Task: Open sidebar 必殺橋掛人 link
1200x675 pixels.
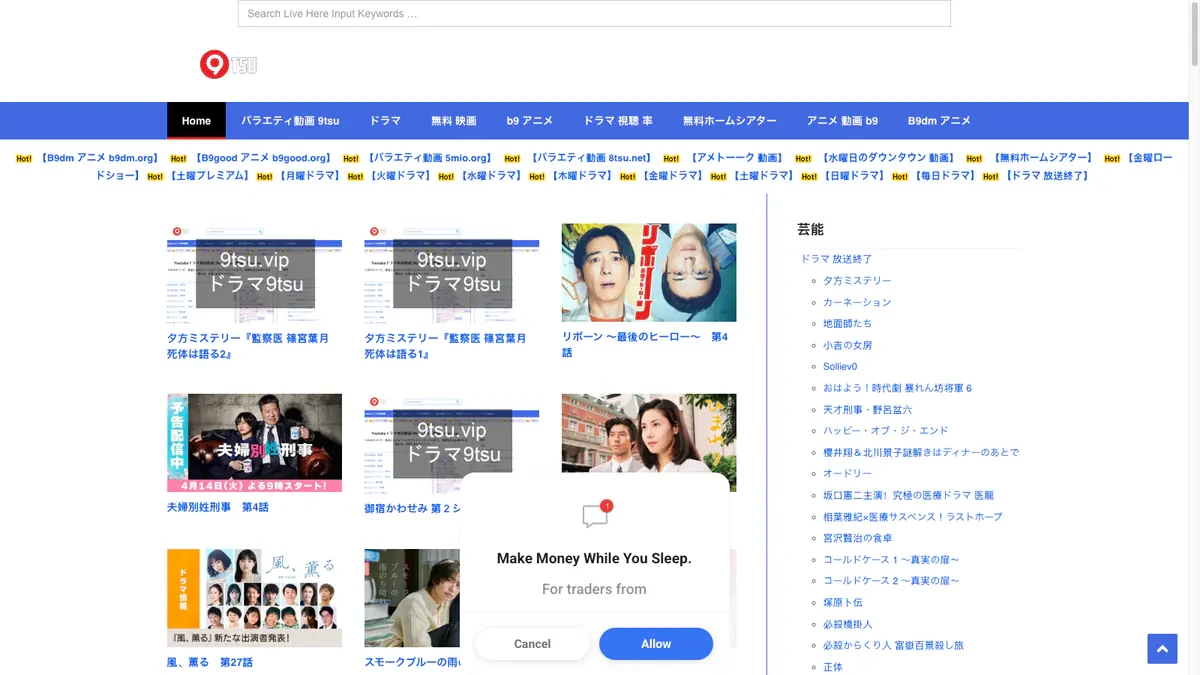Action: click(x=847, y=625)
